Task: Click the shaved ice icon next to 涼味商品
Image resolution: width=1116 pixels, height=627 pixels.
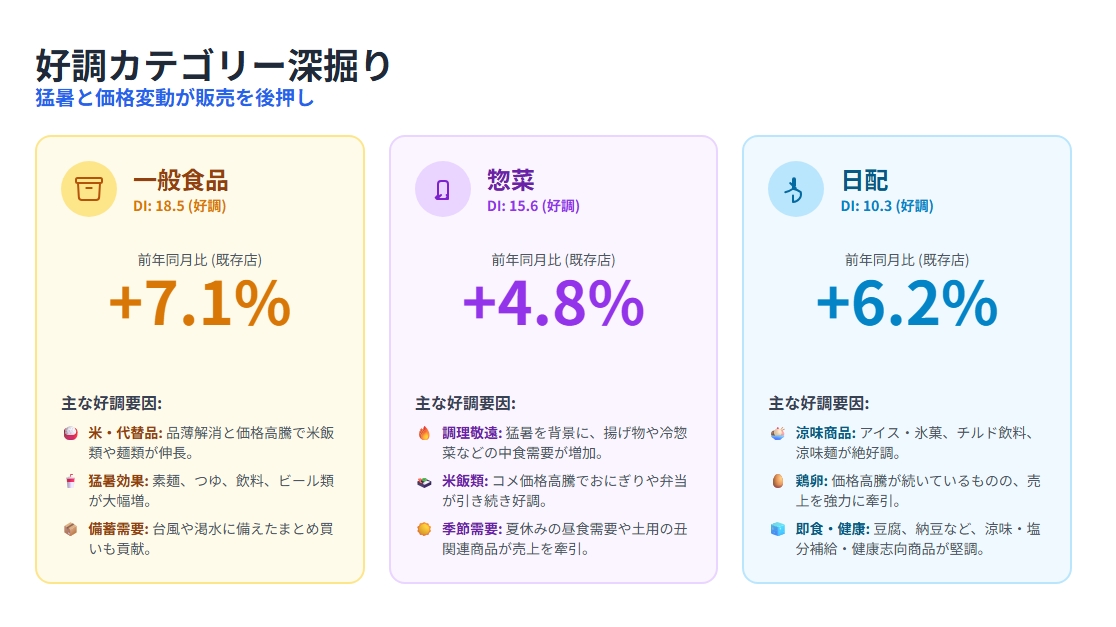Action: [x=778, y=433]
